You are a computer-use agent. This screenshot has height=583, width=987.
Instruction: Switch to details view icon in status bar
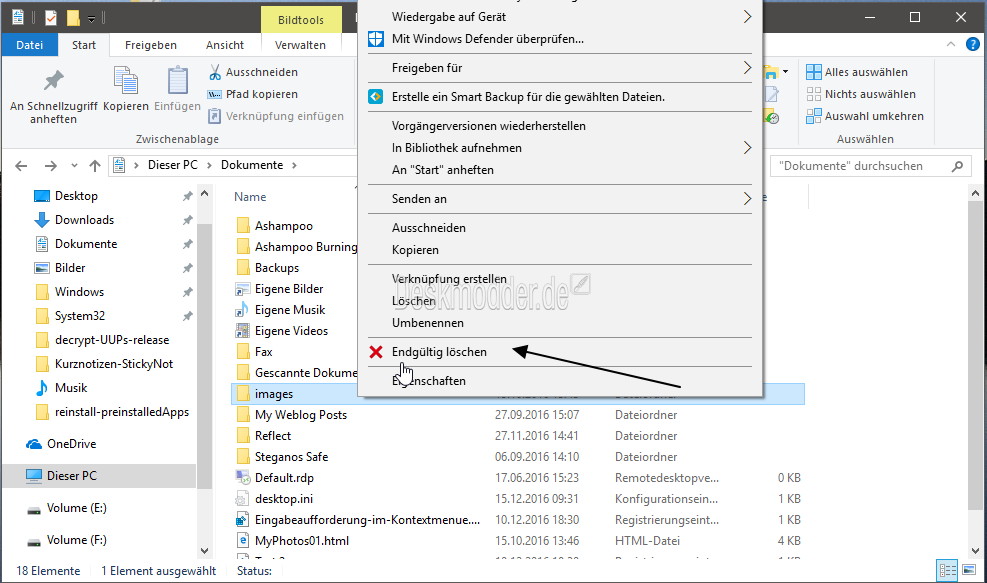pos(947,570)
